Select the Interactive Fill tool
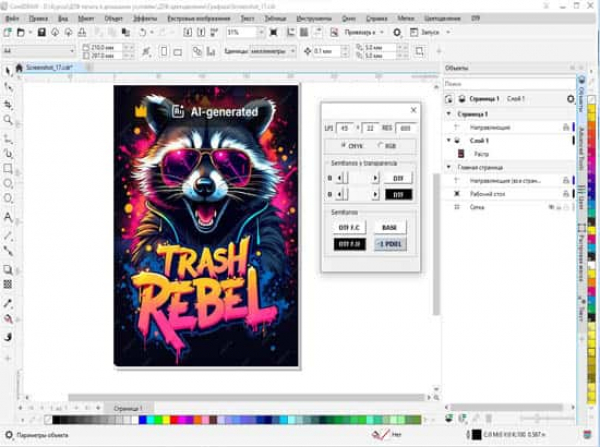 point(8,319)
